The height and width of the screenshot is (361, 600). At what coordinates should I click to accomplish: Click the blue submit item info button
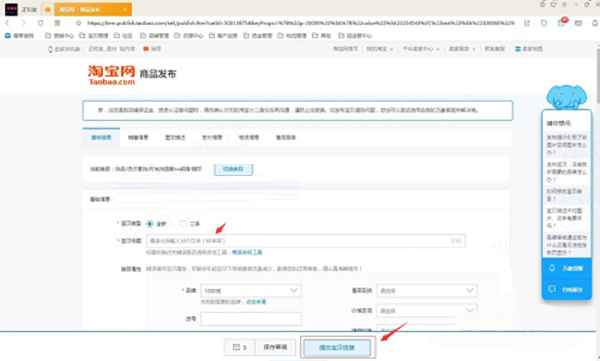pos(337,348)
